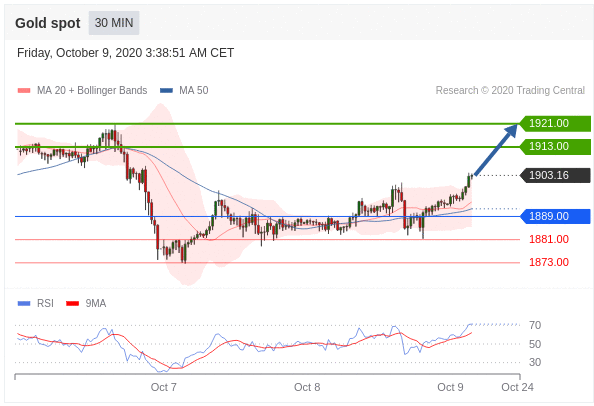Screen dimensions: 594x406
Task: Open the Research © 2020 Trading Central credit
Action: (510, 91)
